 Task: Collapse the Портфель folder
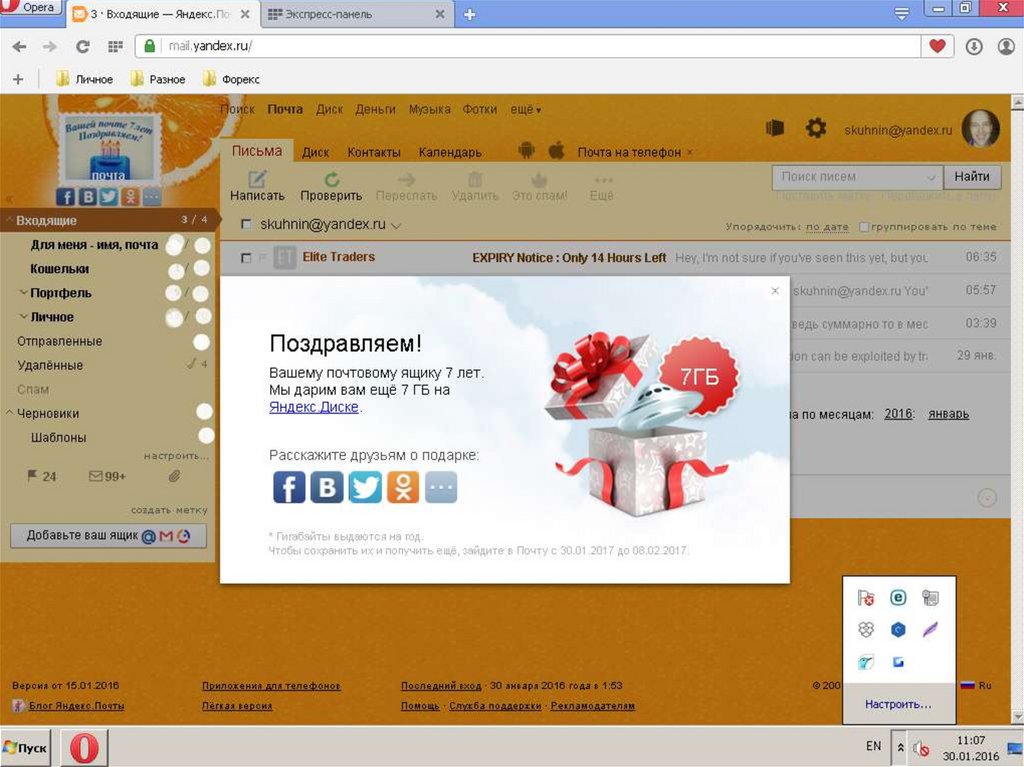(x=24, y=292)
